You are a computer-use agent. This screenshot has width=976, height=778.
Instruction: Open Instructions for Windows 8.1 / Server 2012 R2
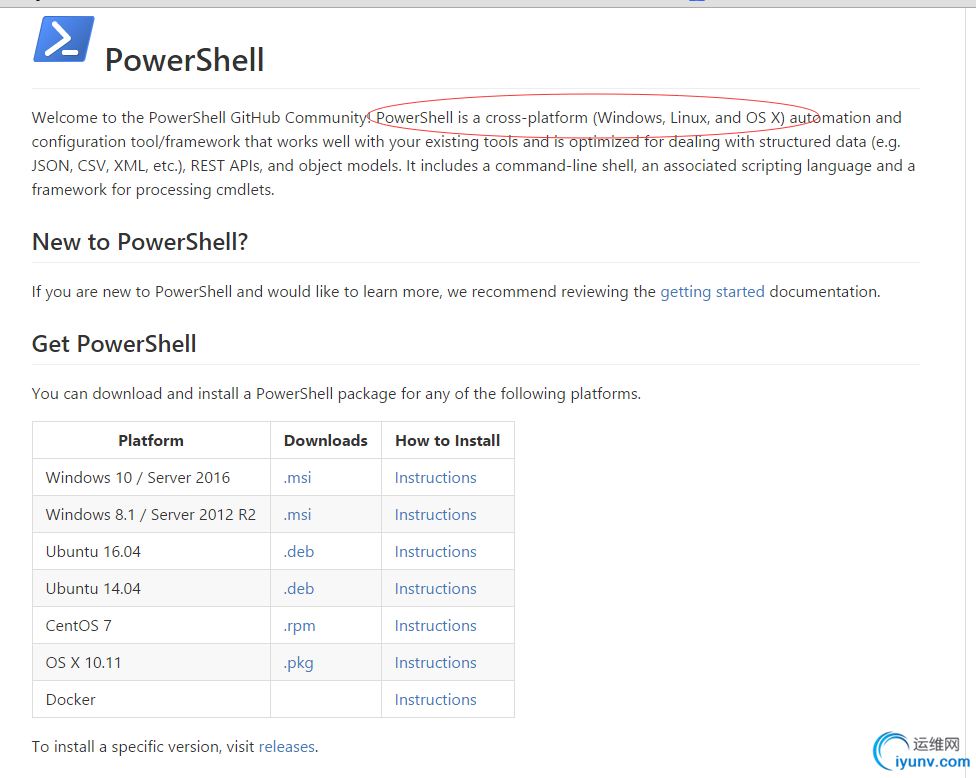tap(436, 515)
